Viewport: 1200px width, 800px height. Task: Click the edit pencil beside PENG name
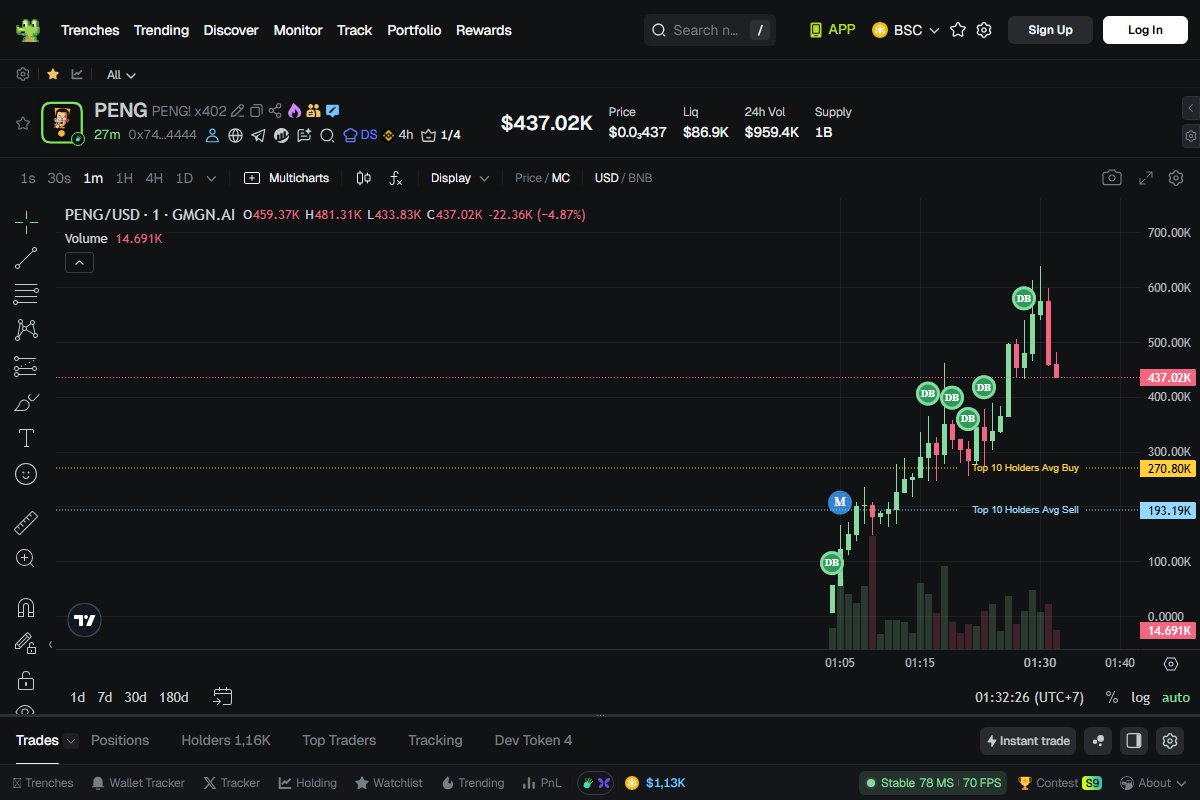237,111
